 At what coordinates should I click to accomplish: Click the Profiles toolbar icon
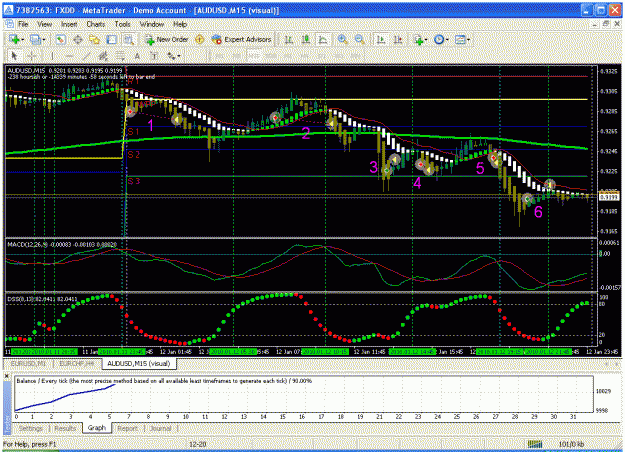[35, 39]
